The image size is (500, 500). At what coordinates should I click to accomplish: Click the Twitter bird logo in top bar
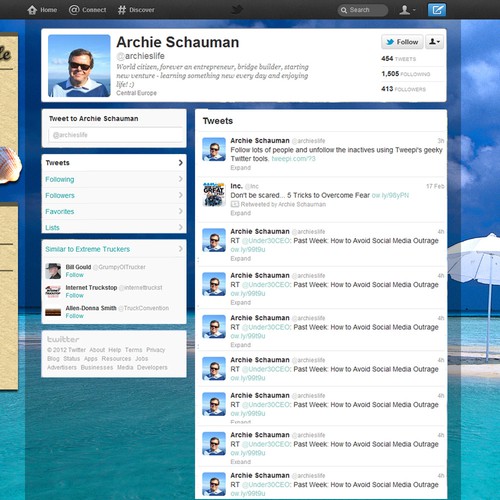(237, 10)
